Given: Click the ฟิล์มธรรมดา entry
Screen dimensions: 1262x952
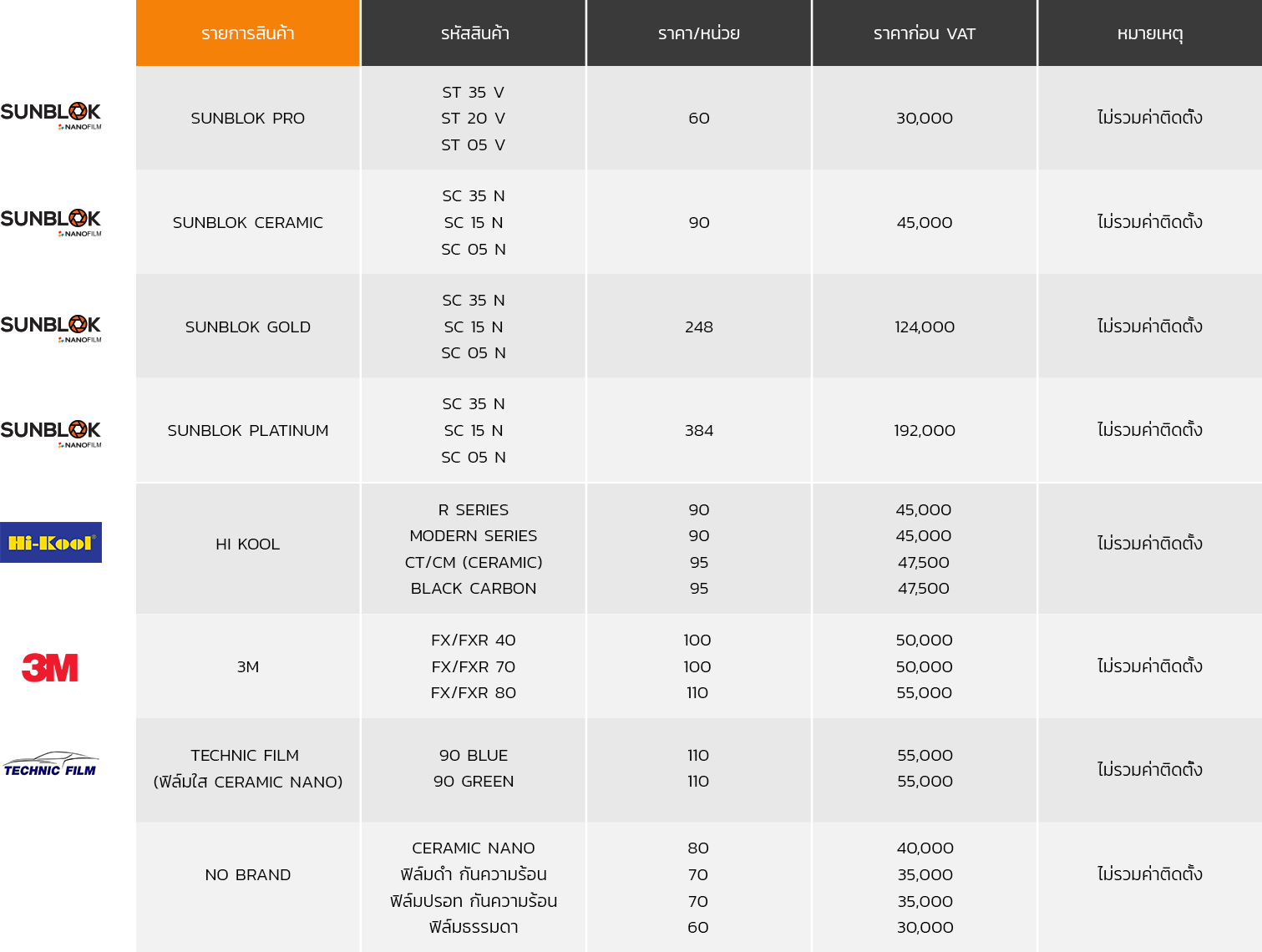Looking at the screenshot, I should coord(474,928).
